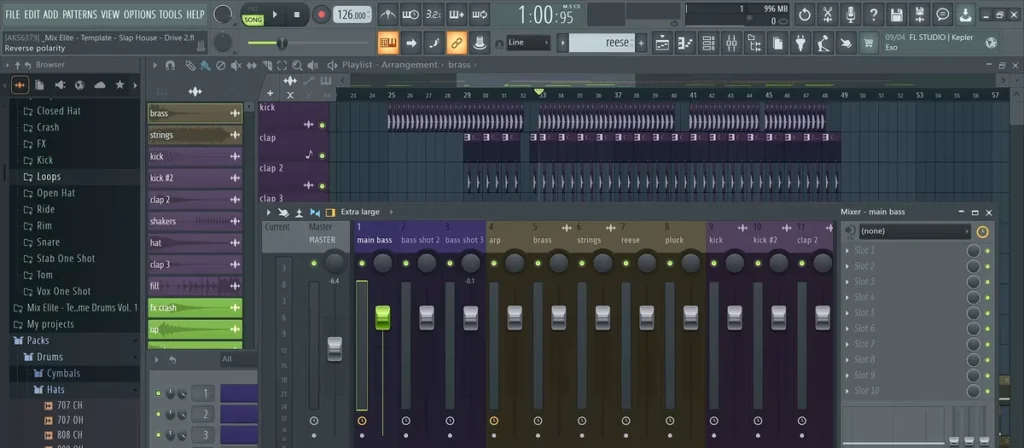Expand Slot 1 options arrow
Screen dimensions: 1024x448
pyautogui.click(x=848, y=251)
